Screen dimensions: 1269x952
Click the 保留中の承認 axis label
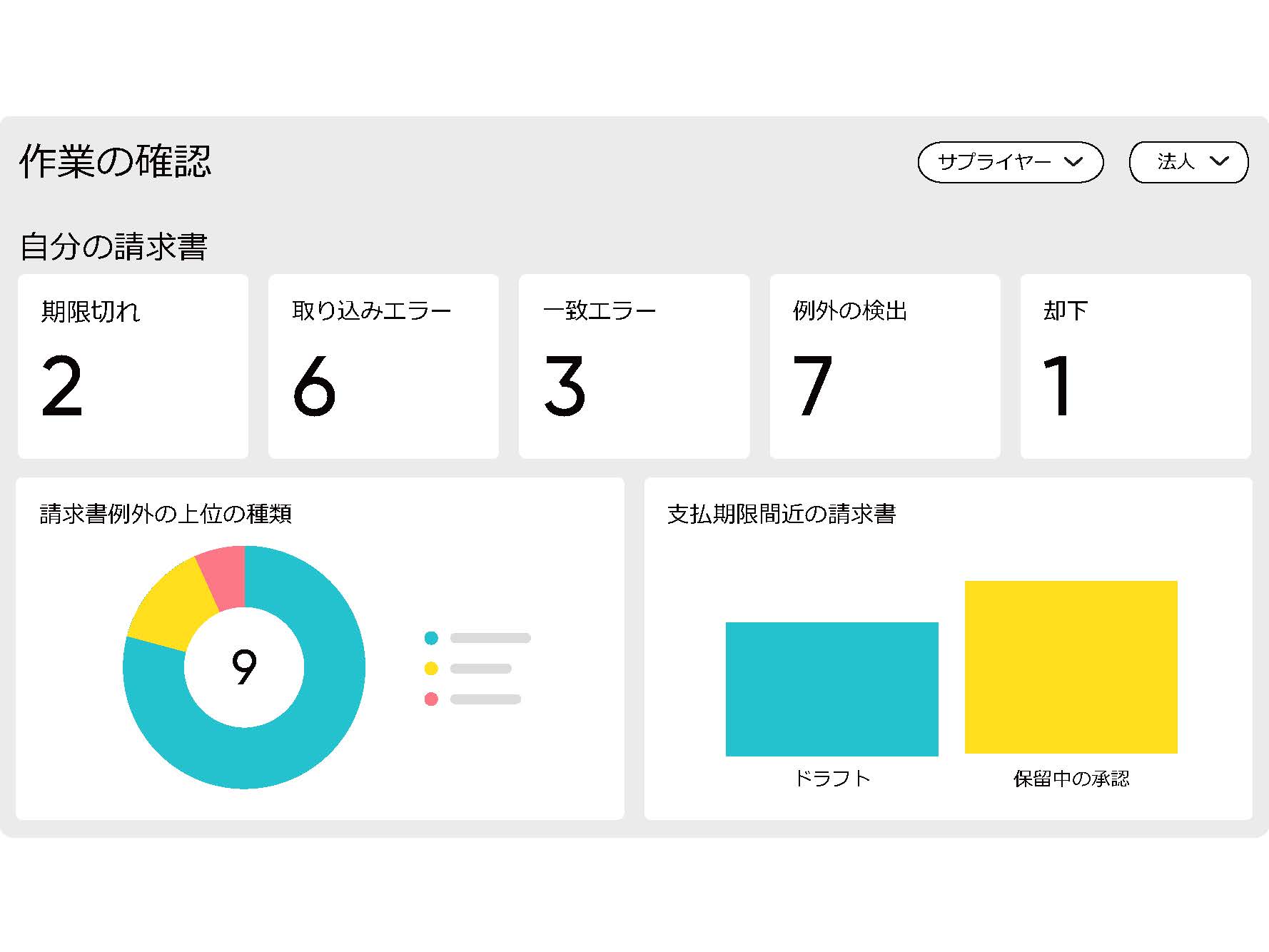click(1071, 779)
